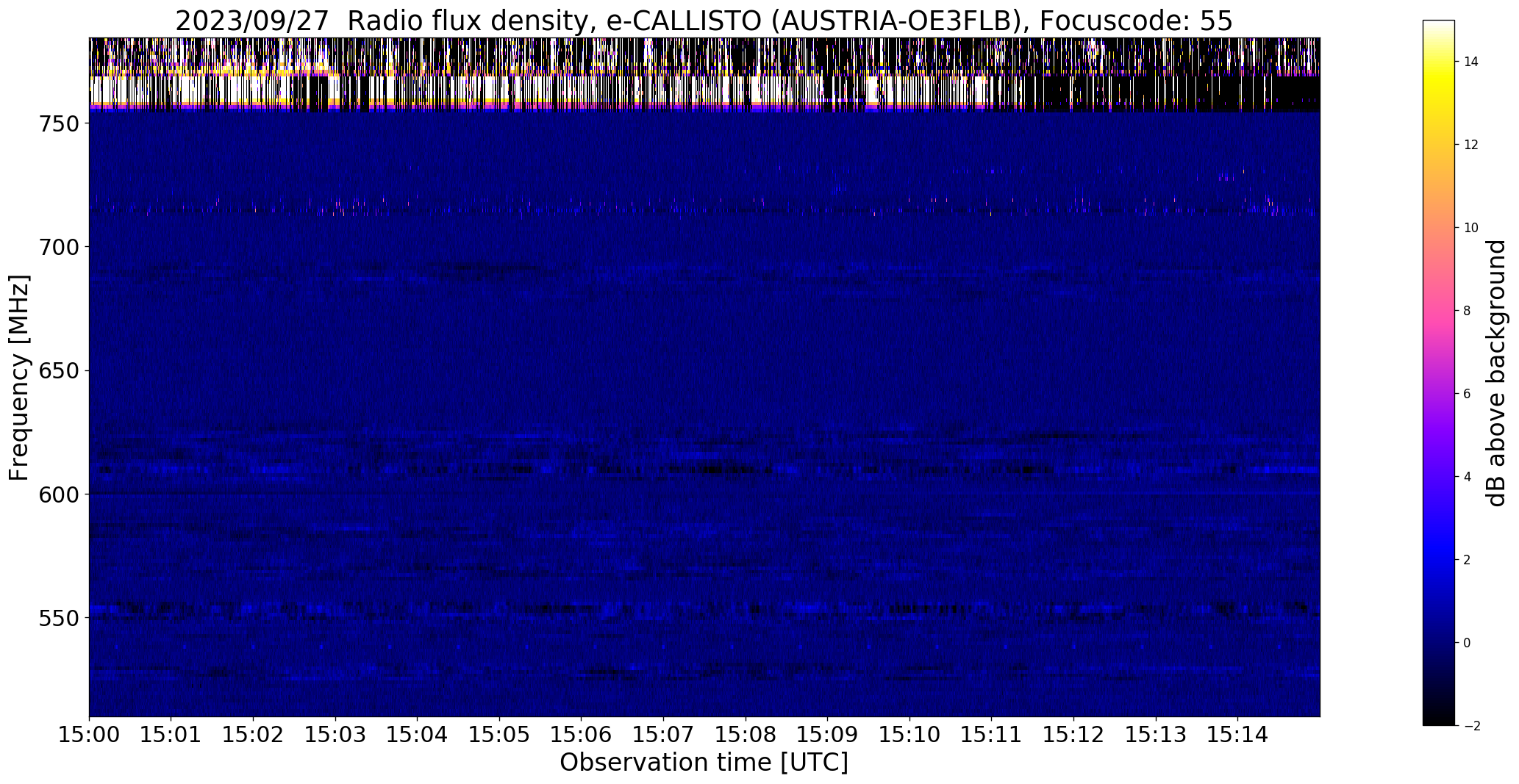Click the 15:00 time tick label
Viewport: 1519px width, 784px height.
(89, 736)
